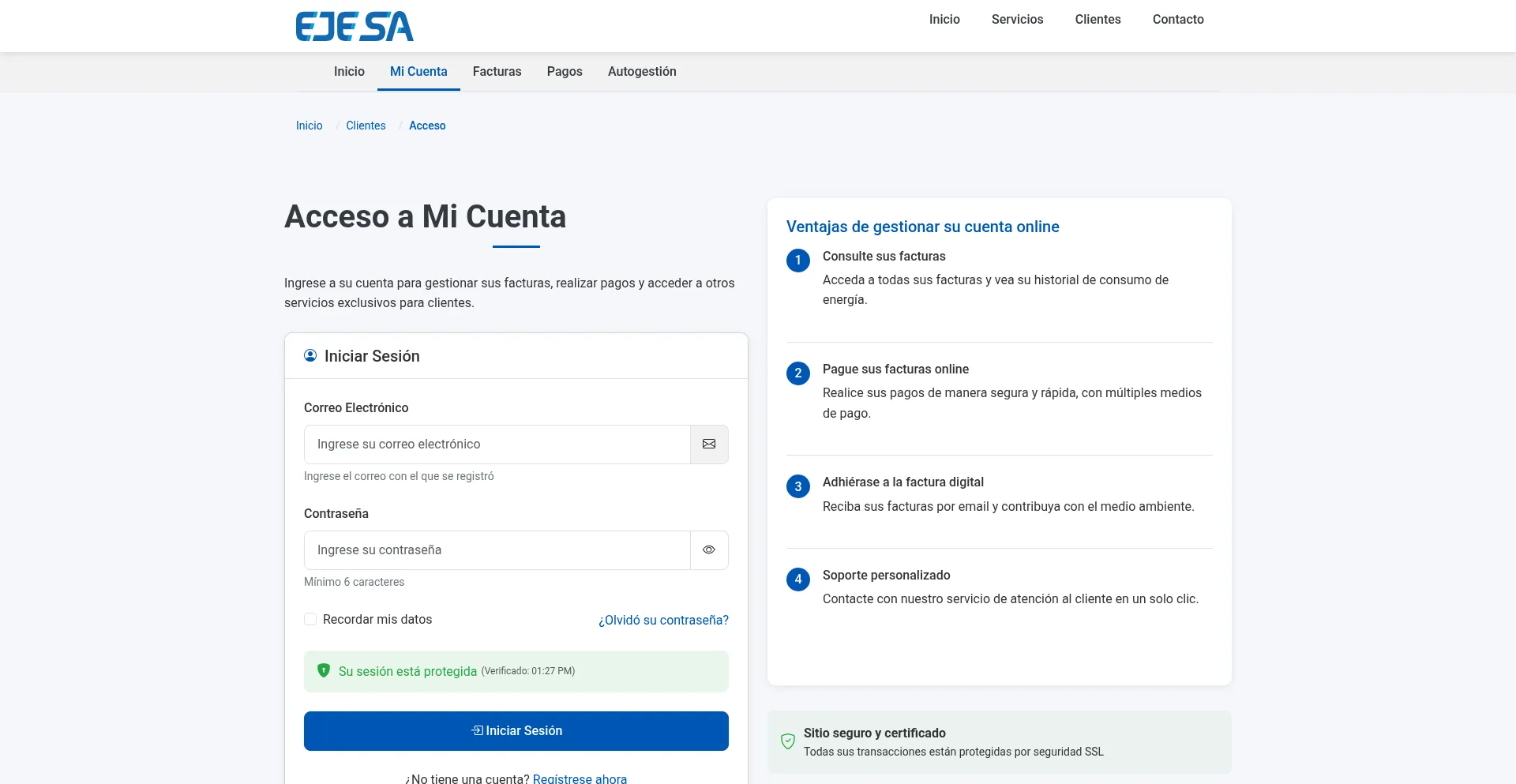The width and height of the screenshot is (1516, 784).
Task: Click the number 2 badge for Pague sus facturas
Action: (798, 373)
